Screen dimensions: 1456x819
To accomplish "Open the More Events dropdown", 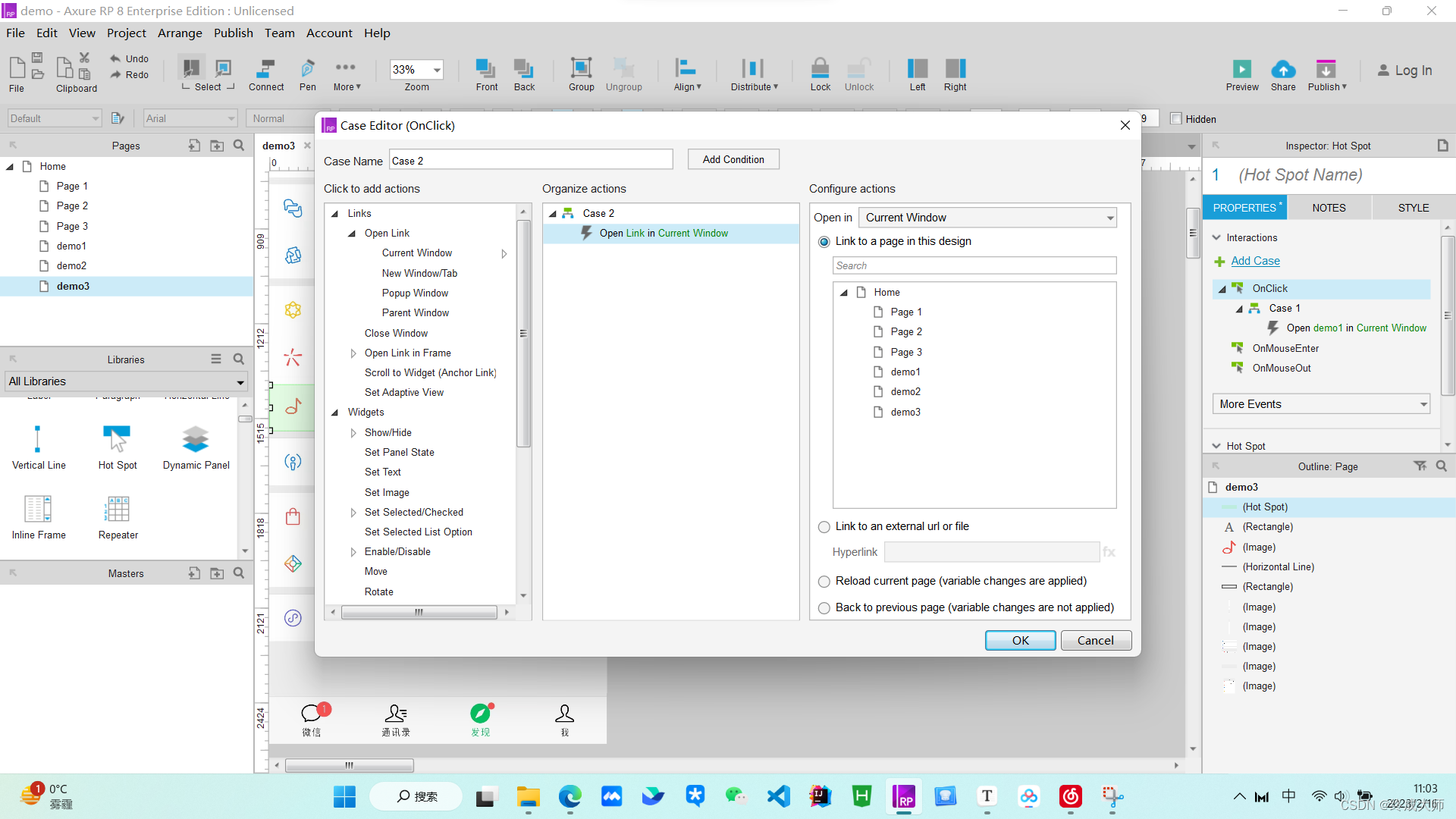I will [1321, 404].
